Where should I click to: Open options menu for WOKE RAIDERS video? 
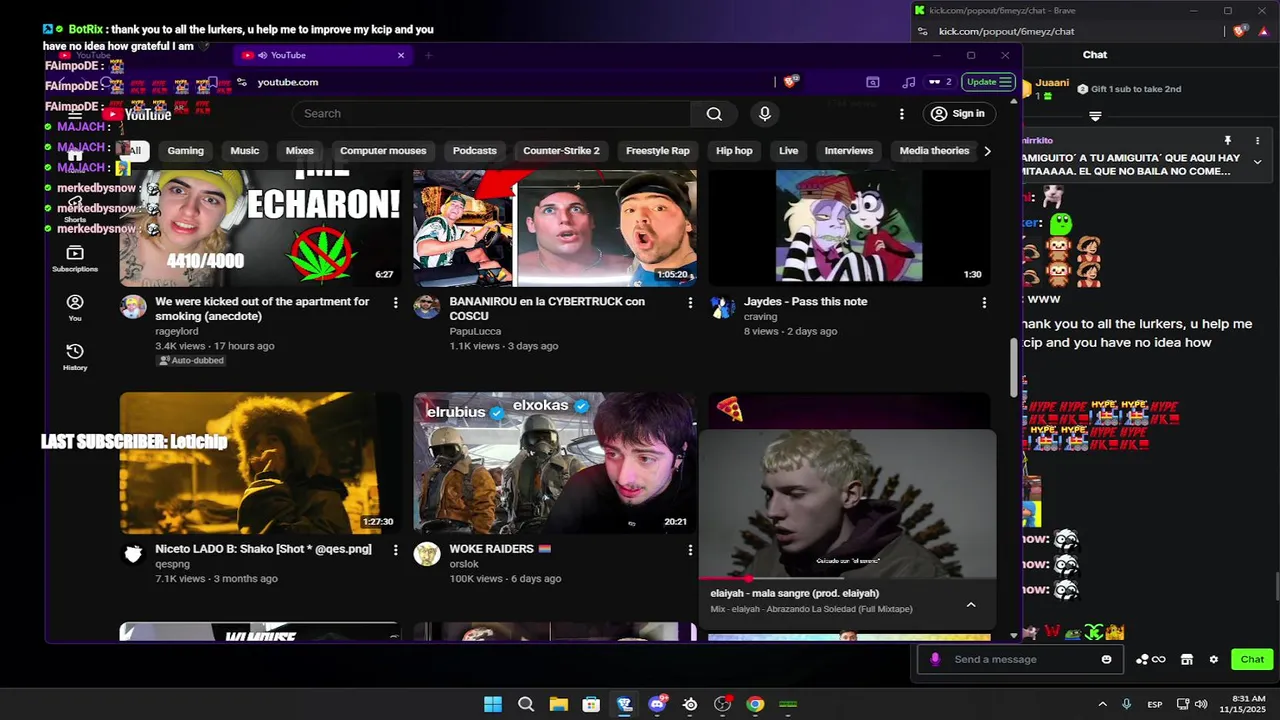(689, 549)
